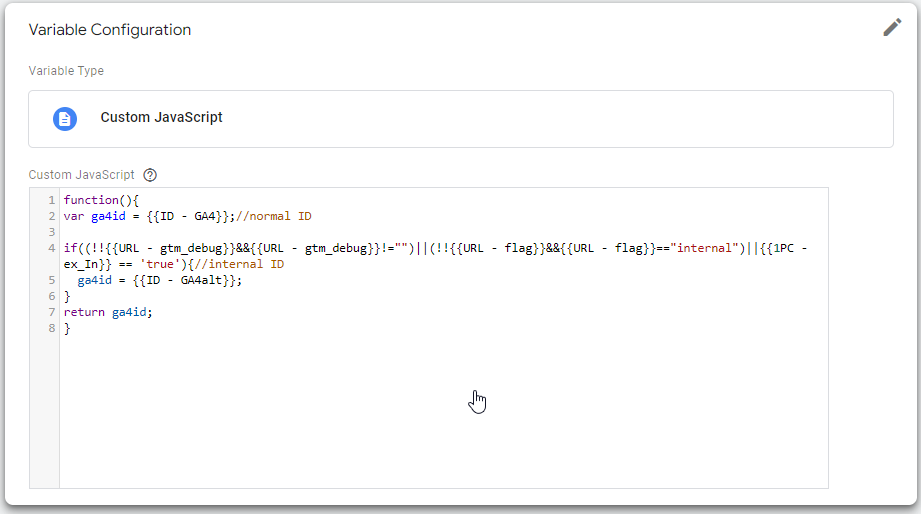Screen dimensions: 921x514
Task: Click line number 4 in the gutter
Action: tap(50, 248)
